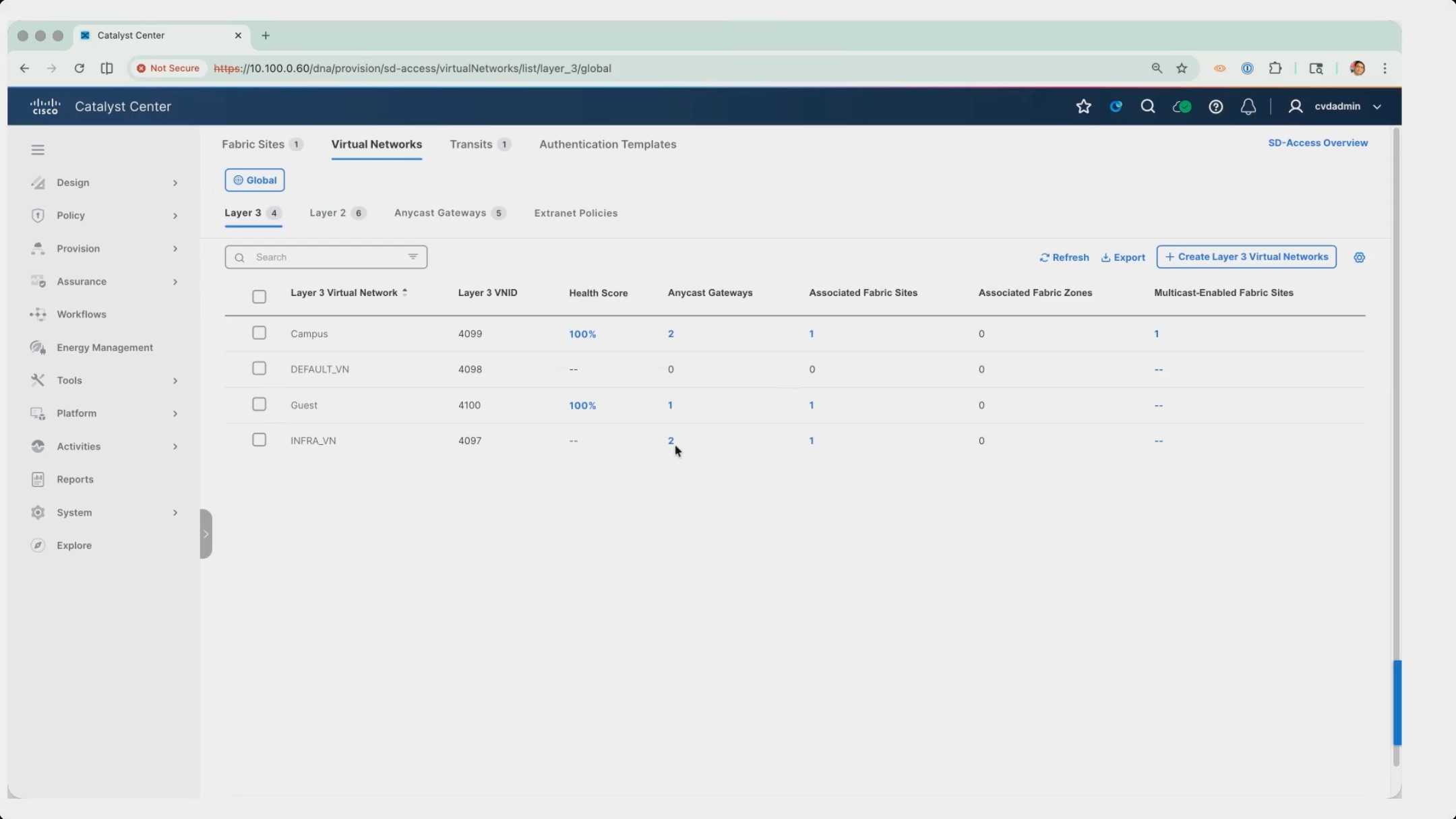
Task: Open the global search magnifier in header
Action: [x=1147, y=107]
